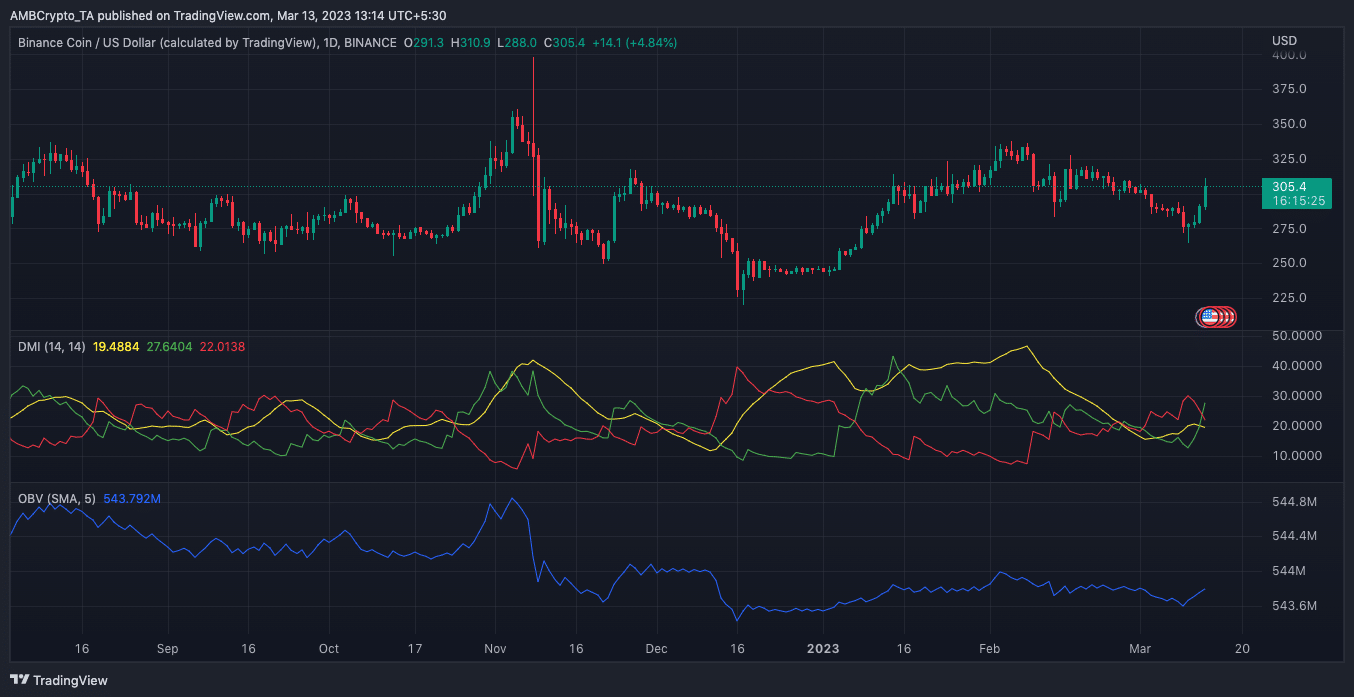The width and height of the screenshot is (1354, 697).
Task: Click the green close value C305.4
Action: (x=563, y=43)
